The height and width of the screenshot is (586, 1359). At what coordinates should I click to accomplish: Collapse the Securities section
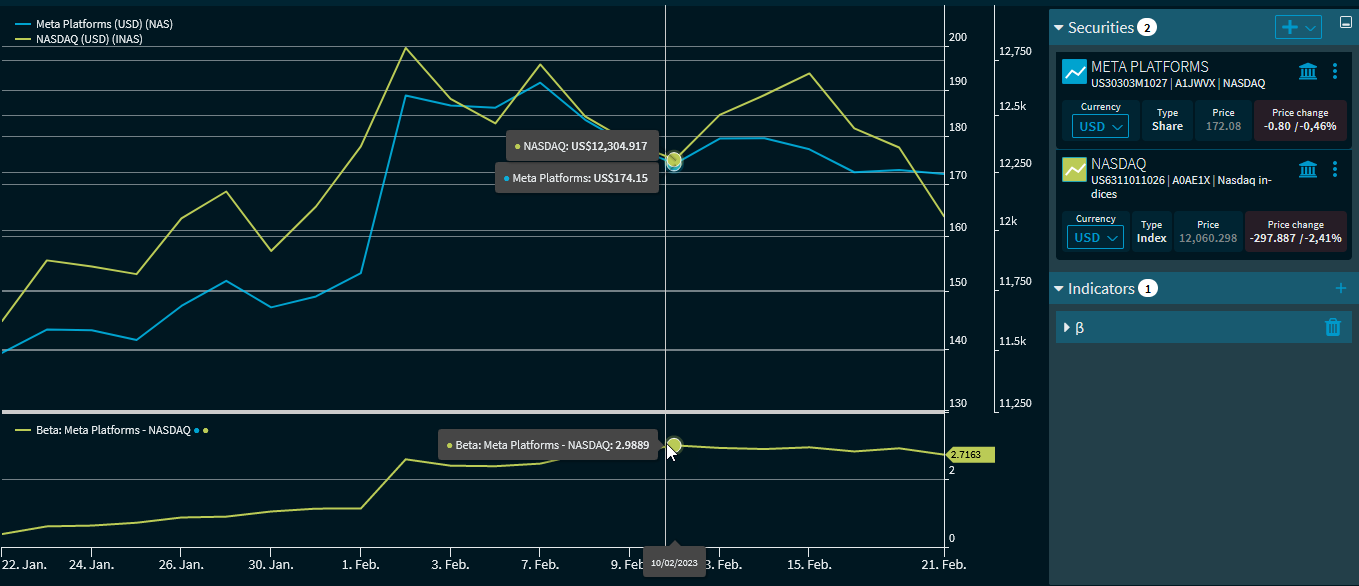point(1059,28)
